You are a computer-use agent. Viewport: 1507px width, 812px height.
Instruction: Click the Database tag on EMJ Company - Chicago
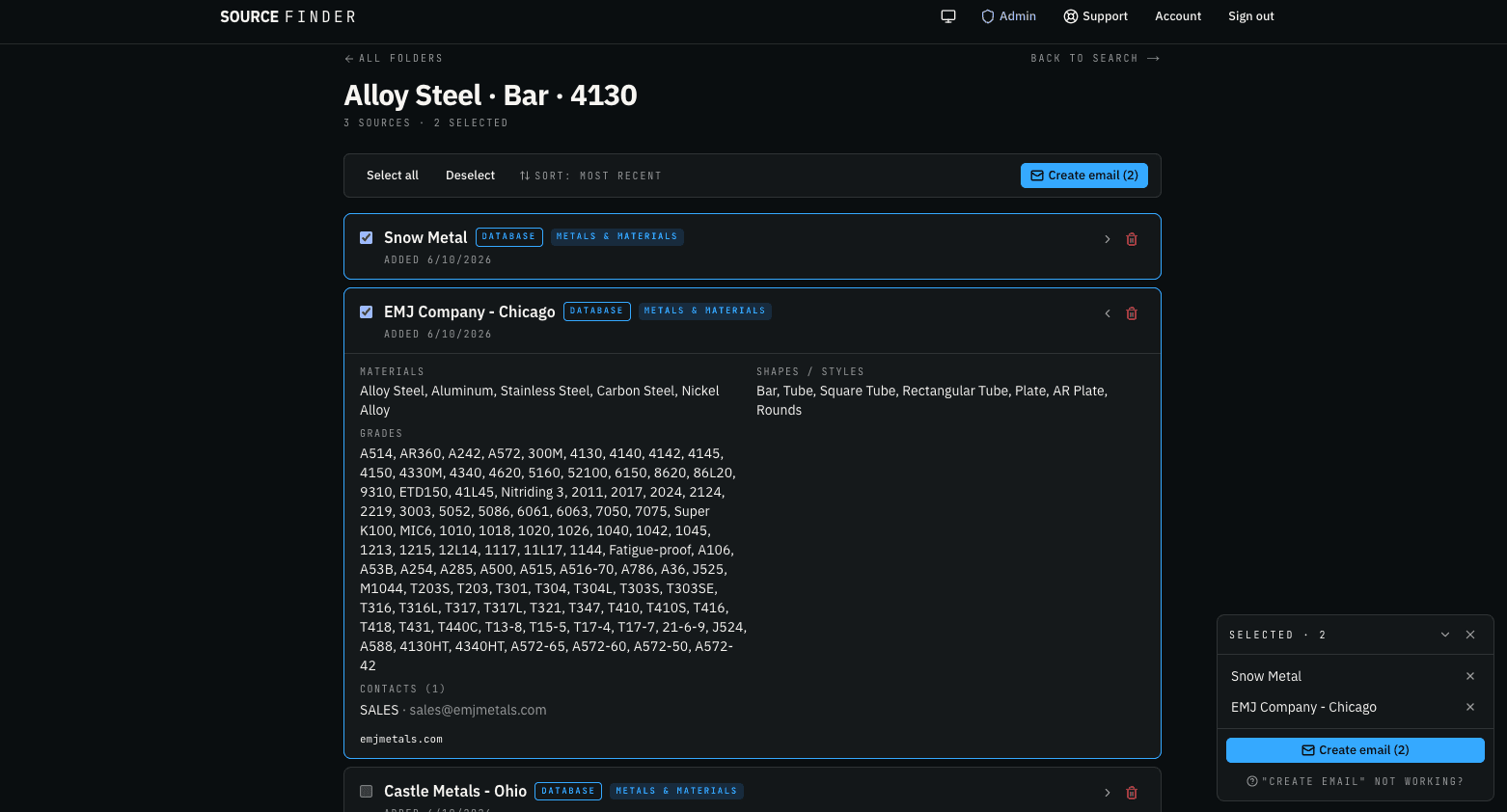pos(597,311)
